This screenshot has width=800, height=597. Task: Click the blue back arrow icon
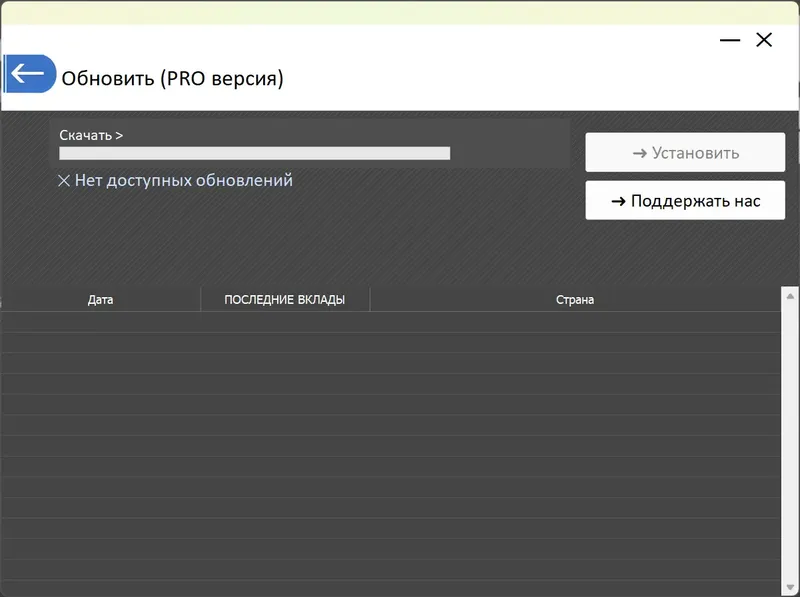[30, 73]
